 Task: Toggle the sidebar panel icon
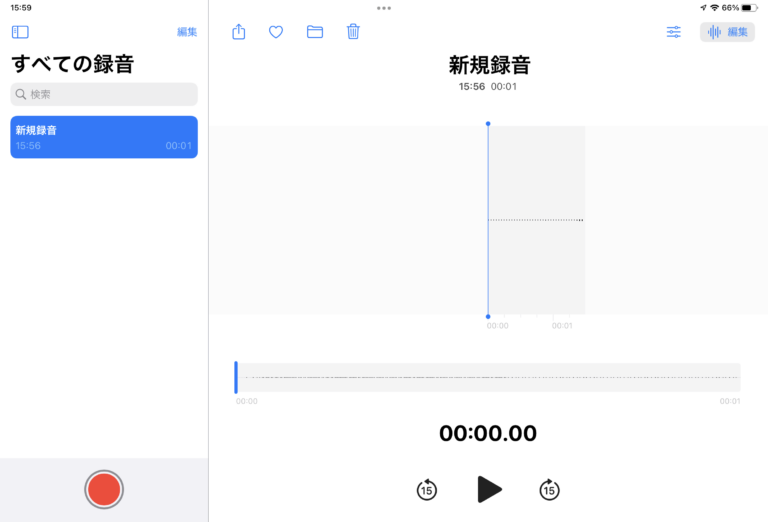point(20,32)
